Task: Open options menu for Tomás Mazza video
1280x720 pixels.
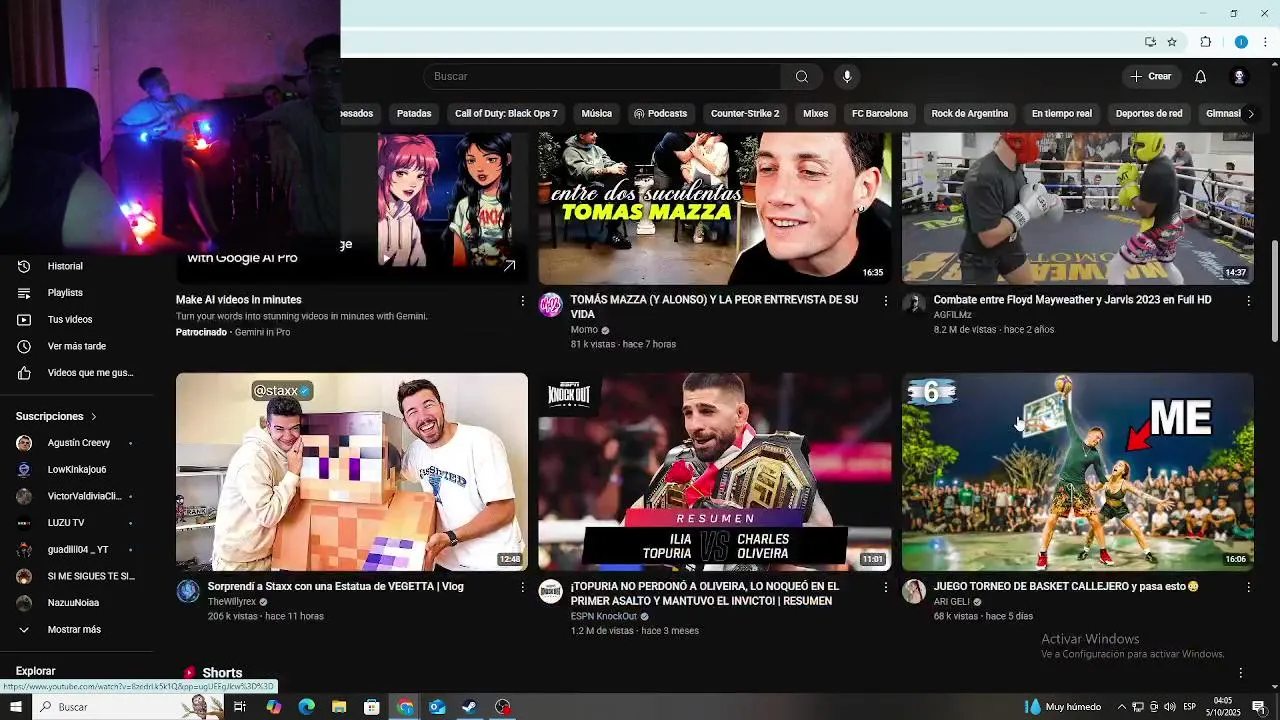Action: click(x=885, y=300)
